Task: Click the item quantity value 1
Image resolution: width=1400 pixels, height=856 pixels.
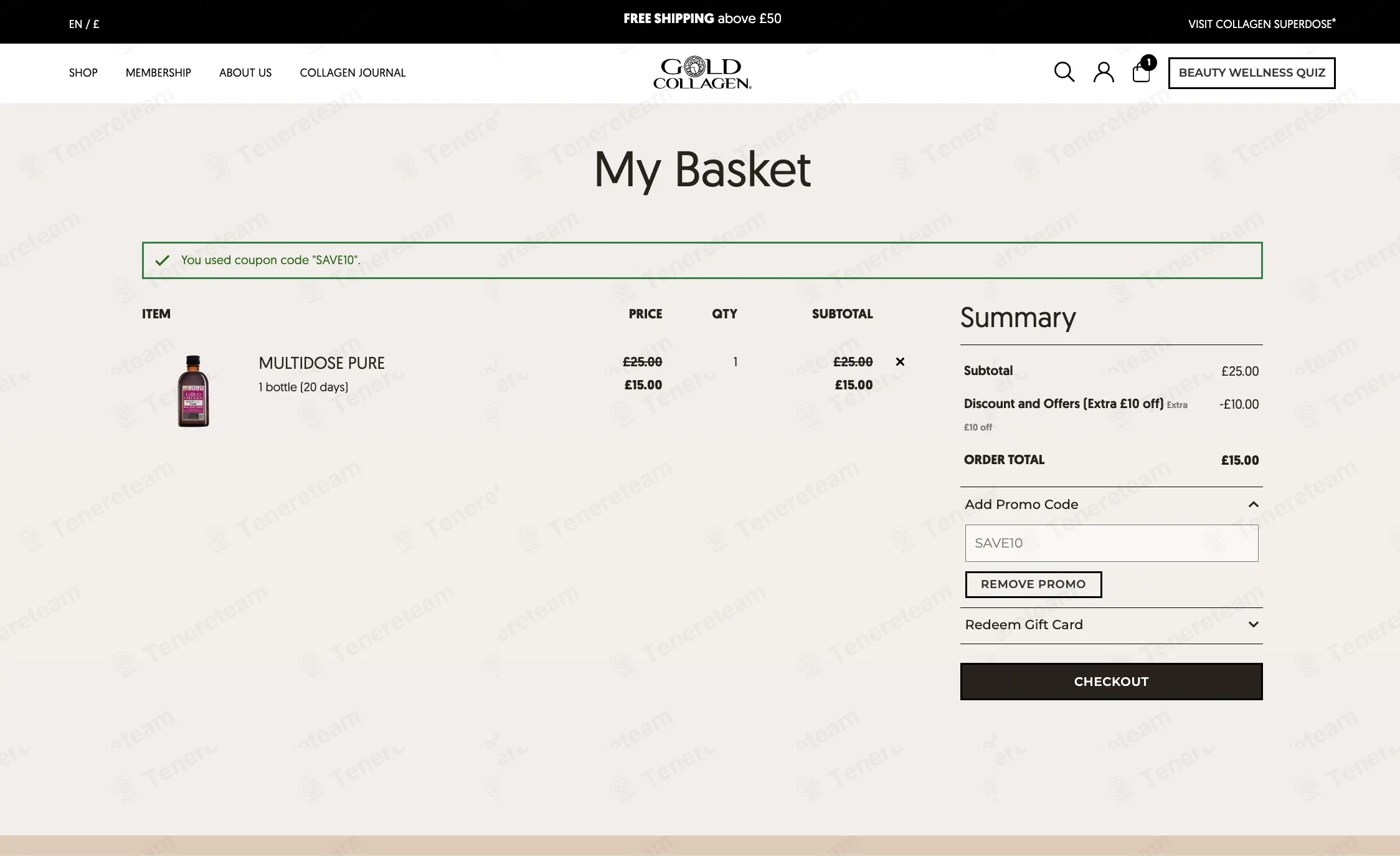Action: pyautogui.click(x=735, y=362)
